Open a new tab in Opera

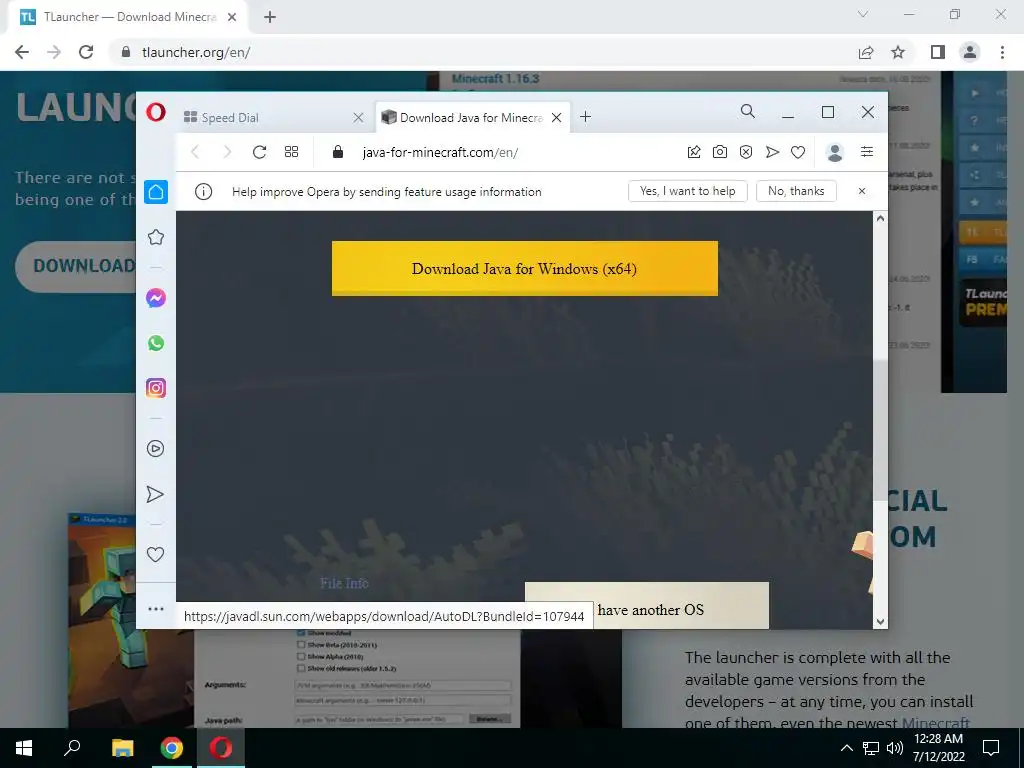586,117
